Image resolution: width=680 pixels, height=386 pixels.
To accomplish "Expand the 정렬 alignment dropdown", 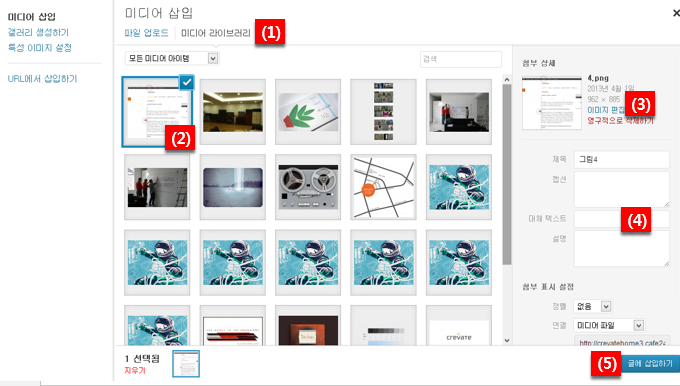I will (592, 306).
